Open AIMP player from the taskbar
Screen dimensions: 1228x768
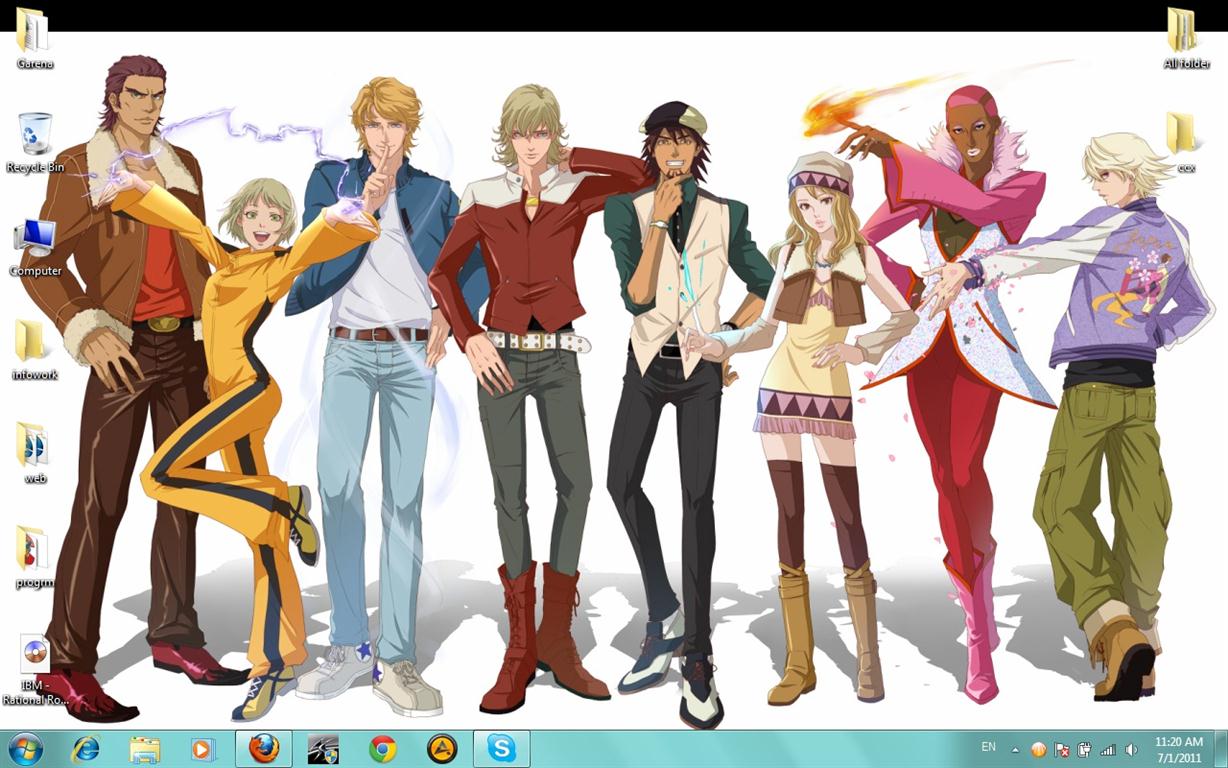coord(441,748)
